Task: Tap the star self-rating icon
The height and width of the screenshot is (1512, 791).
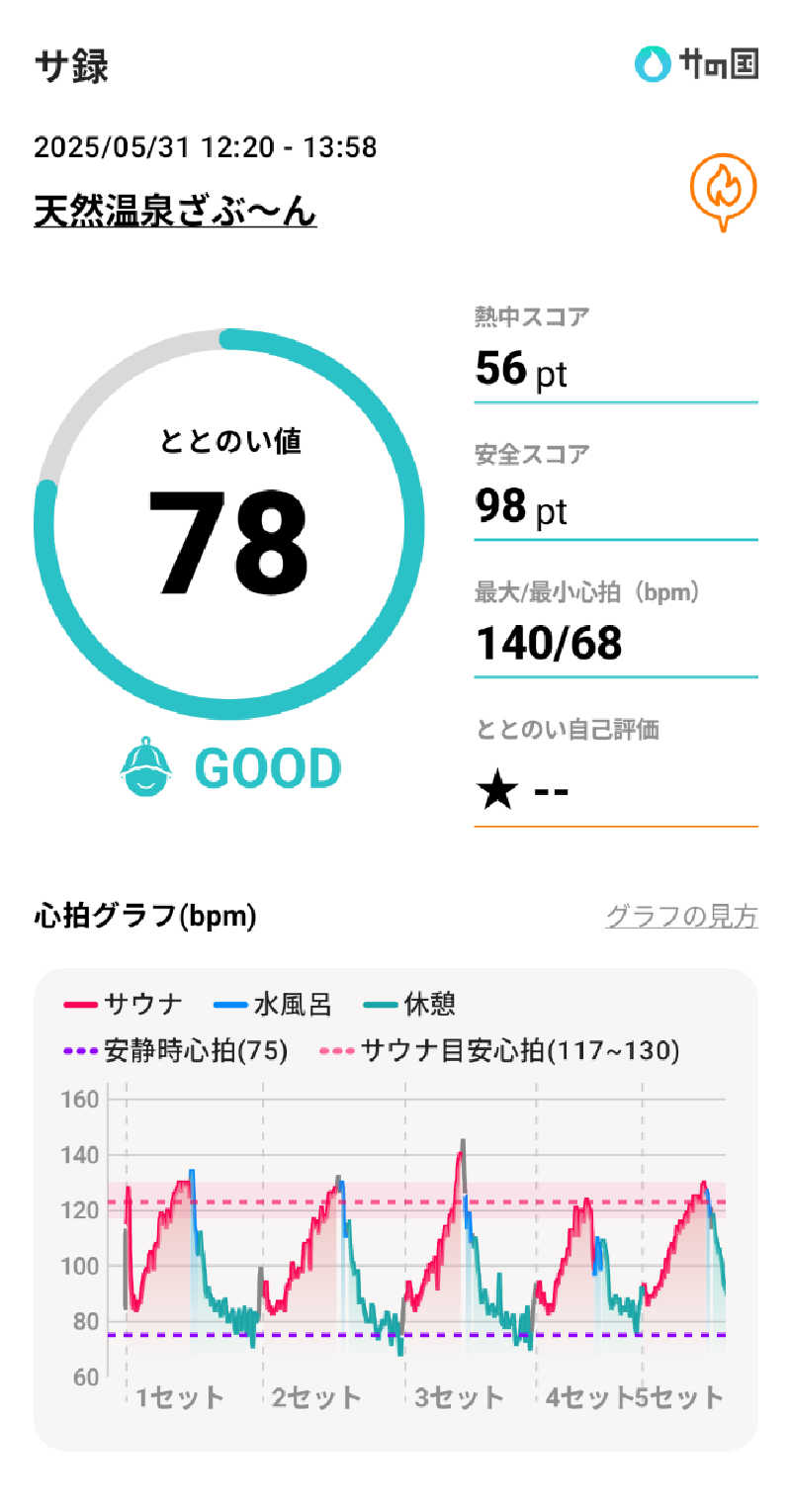Action: 496,791
